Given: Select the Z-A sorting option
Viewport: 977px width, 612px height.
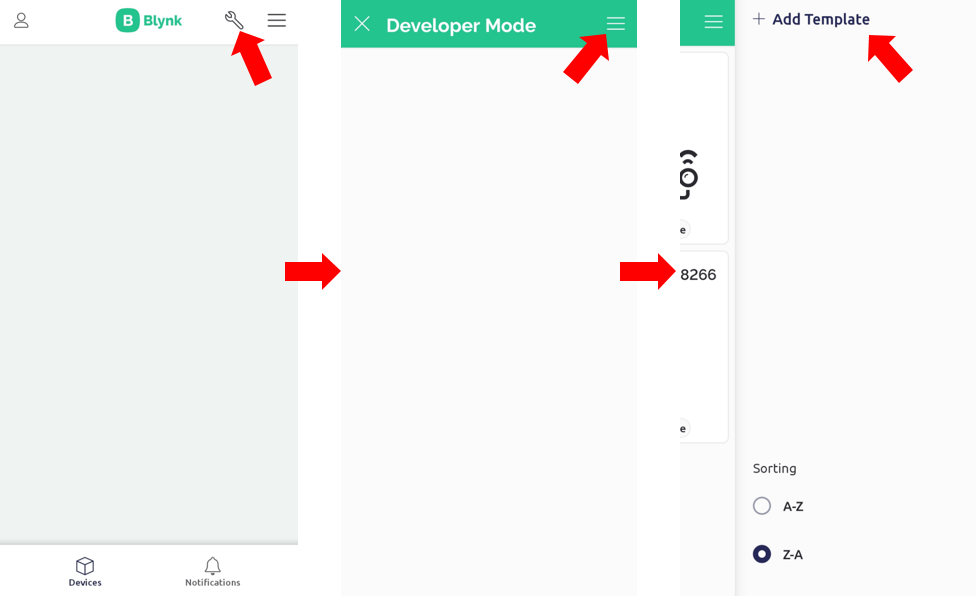Looking at the screenshot, I should pos(762,554).
